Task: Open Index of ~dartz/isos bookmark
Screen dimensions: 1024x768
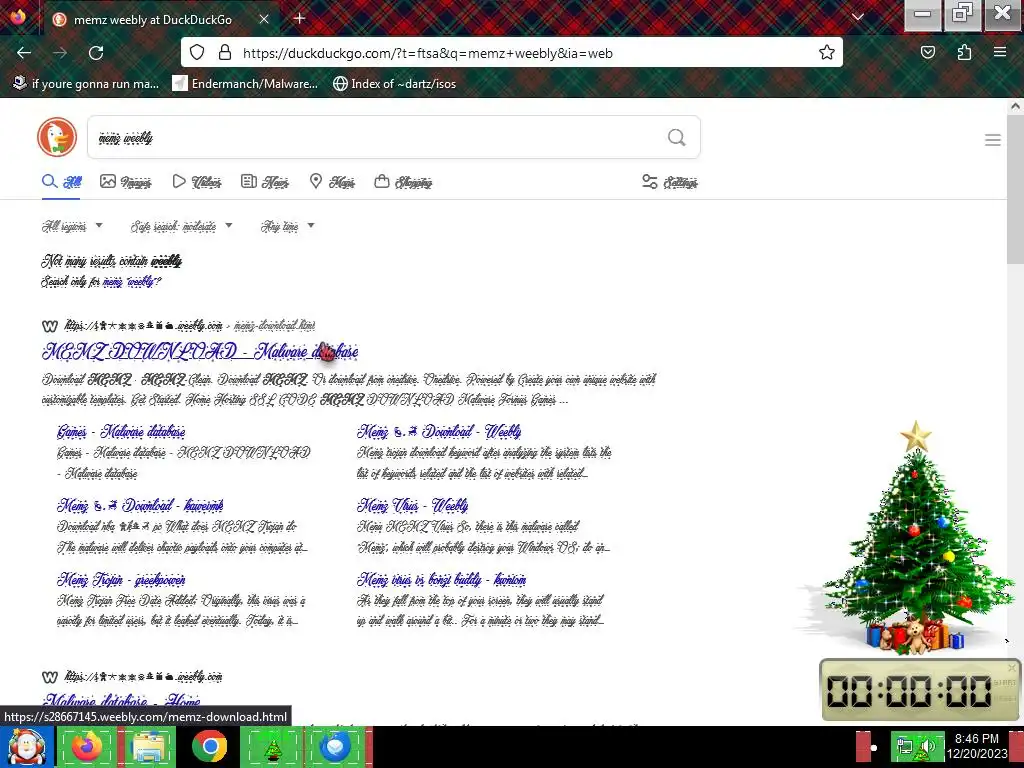Action: [394, 84]
